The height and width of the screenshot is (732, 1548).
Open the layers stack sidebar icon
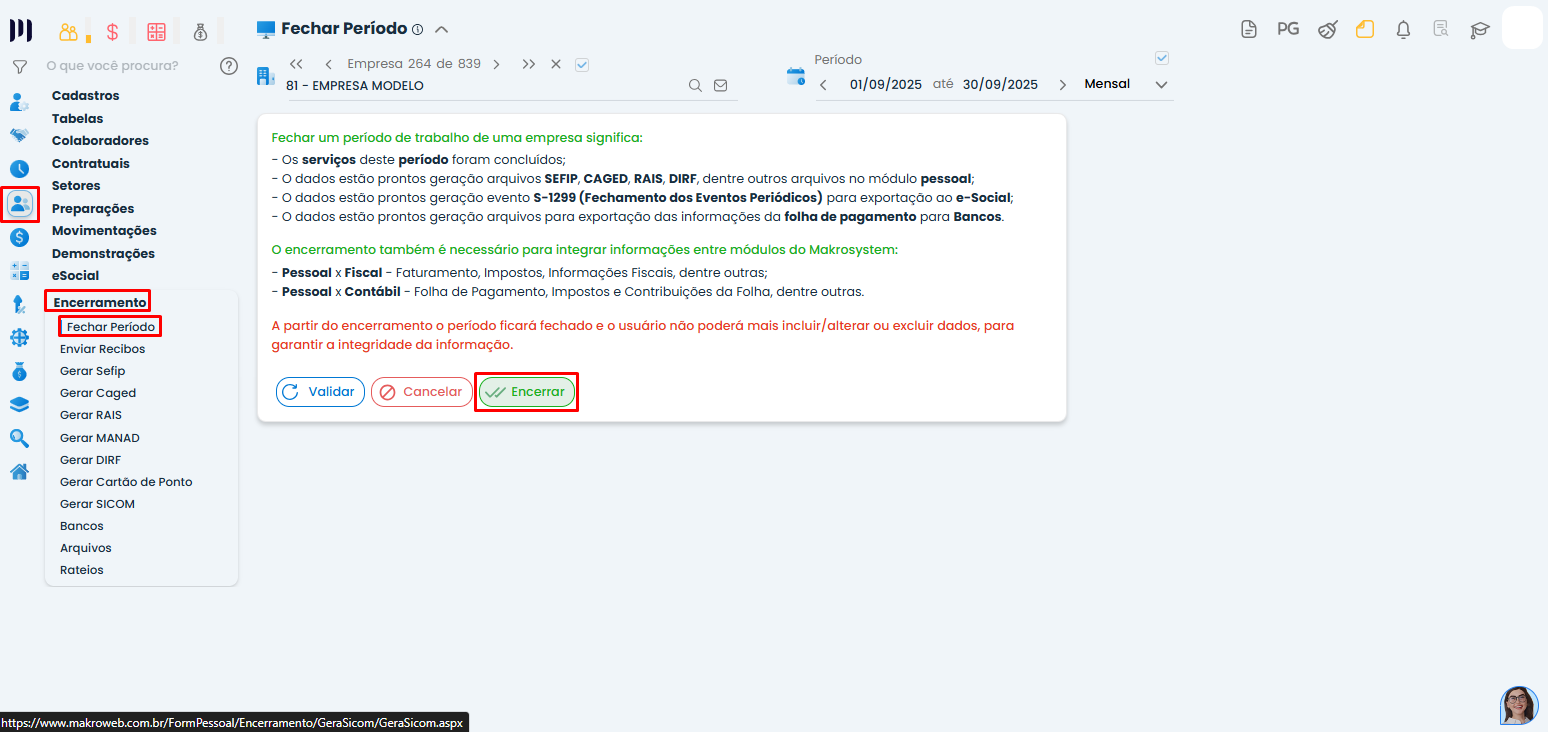tap(19, 405)
